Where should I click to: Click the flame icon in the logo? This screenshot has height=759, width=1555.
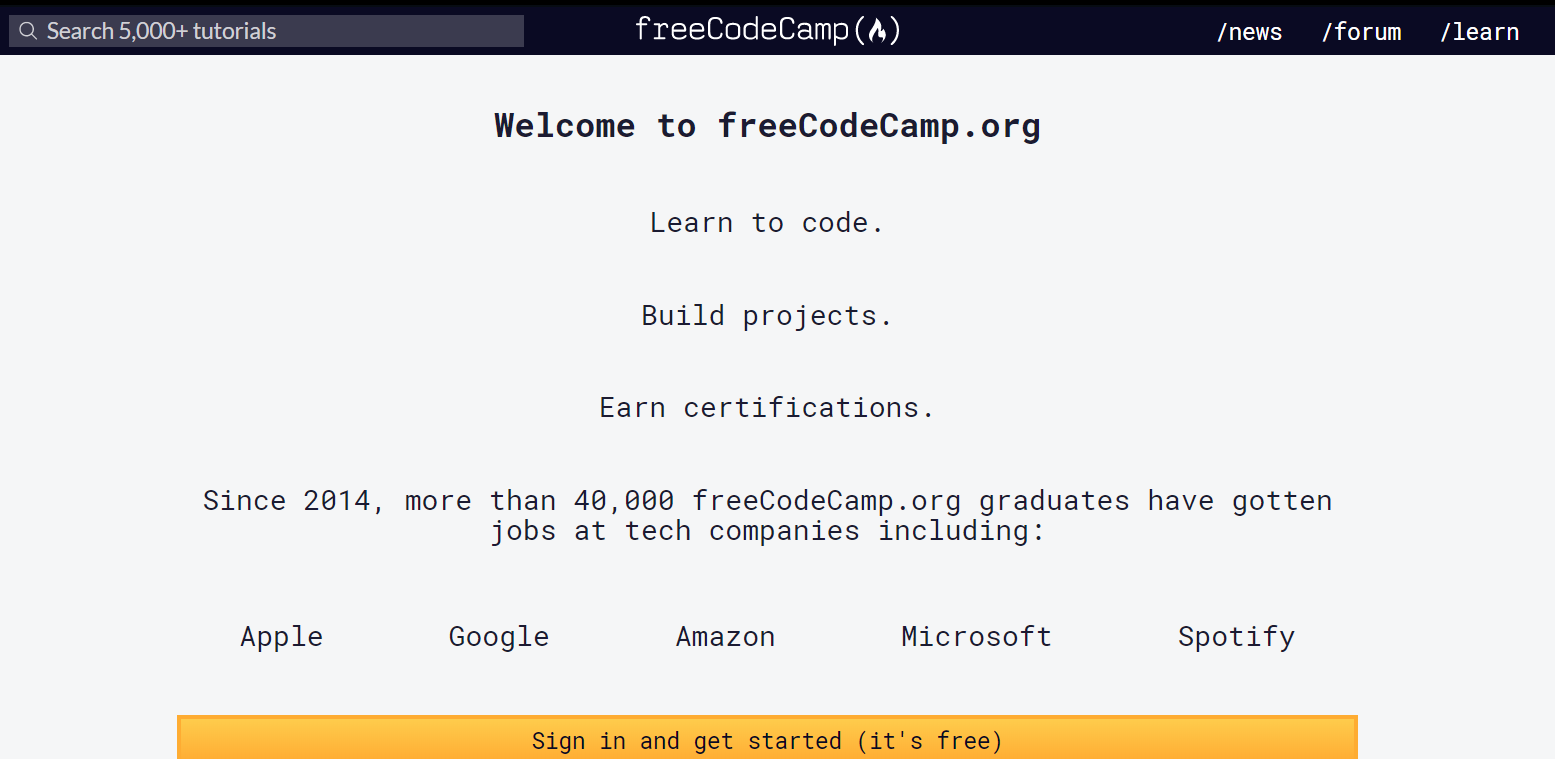pyautogui.click(x=878, y=31)
